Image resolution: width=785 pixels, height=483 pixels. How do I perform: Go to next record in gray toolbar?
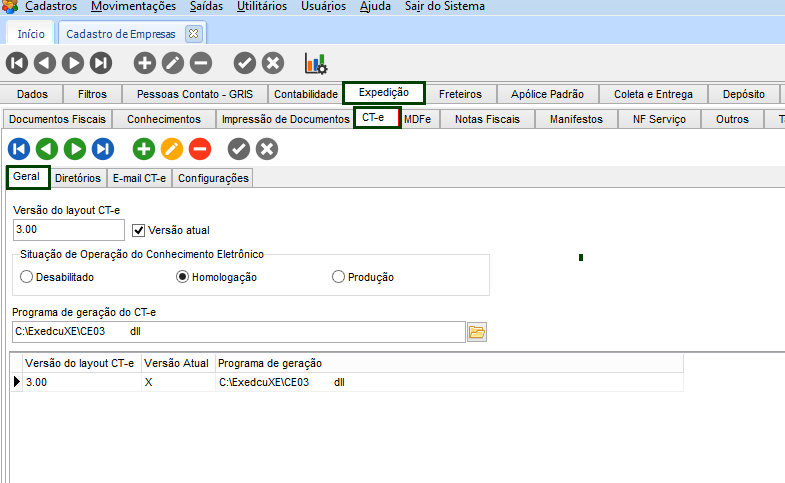[73, 63]
